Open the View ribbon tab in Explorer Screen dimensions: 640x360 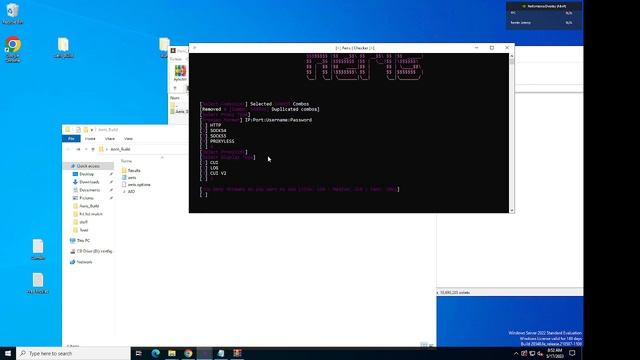tap(128, 139)
